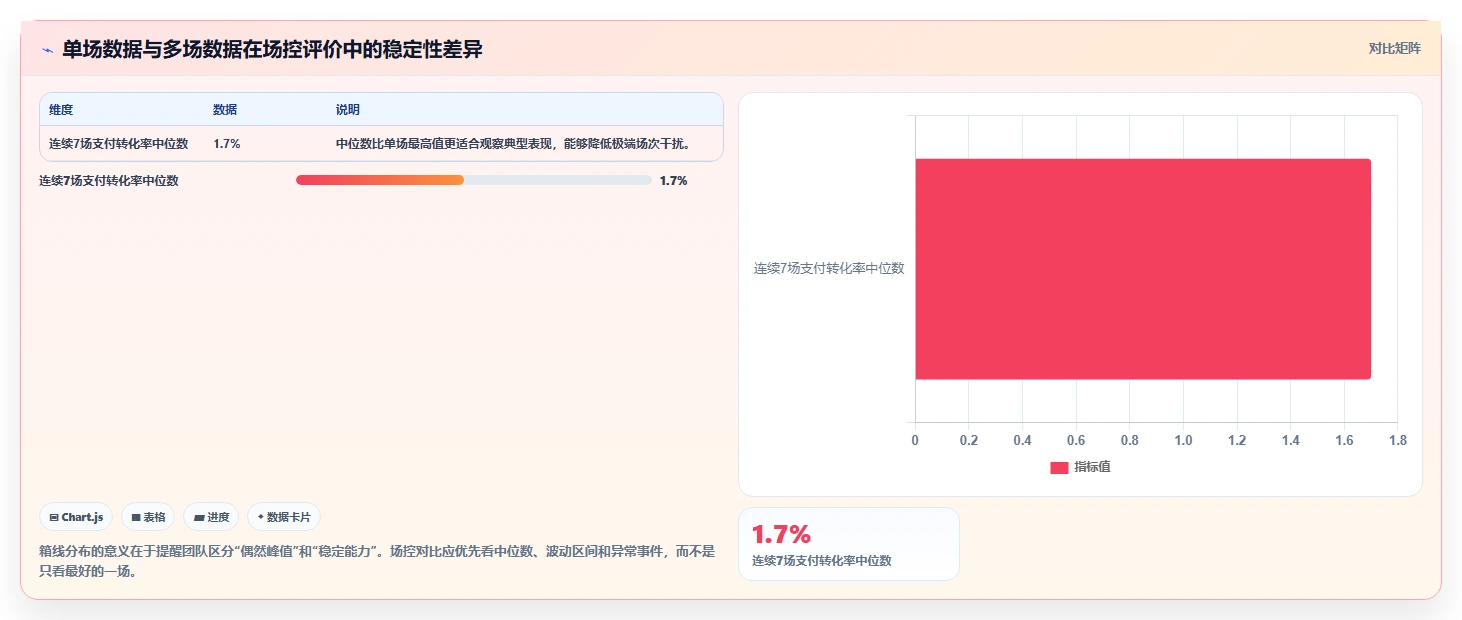
Task: Select the 数据卡片 tag chip
Action: [x=284, y=517]
